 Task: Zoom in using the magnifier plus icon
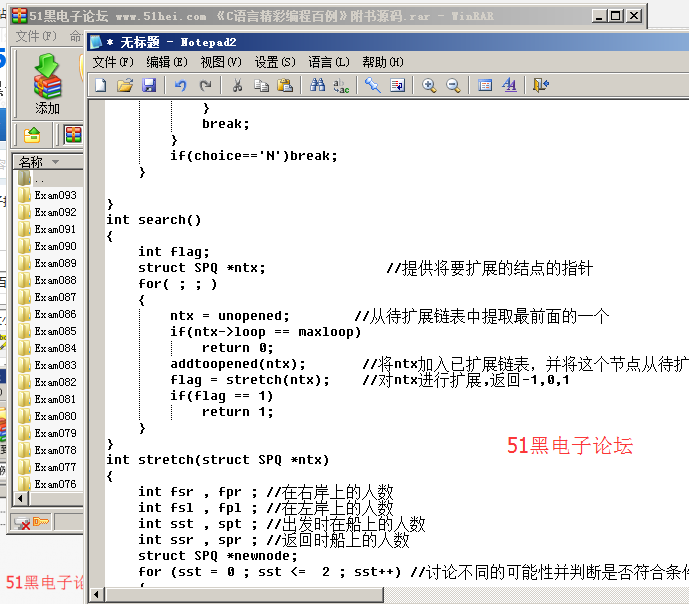click(x=429, y=86)
